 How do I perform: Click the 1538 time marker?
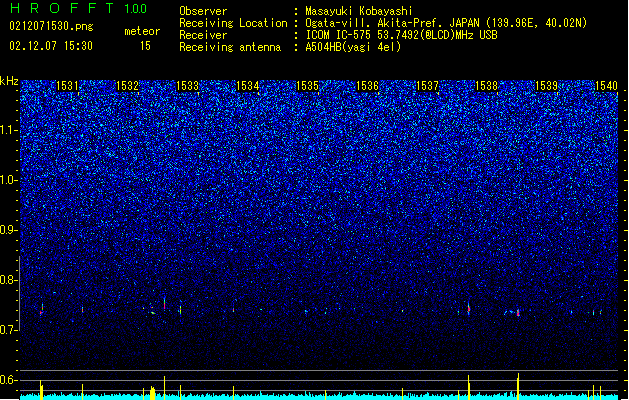click(x=487, y=85)
